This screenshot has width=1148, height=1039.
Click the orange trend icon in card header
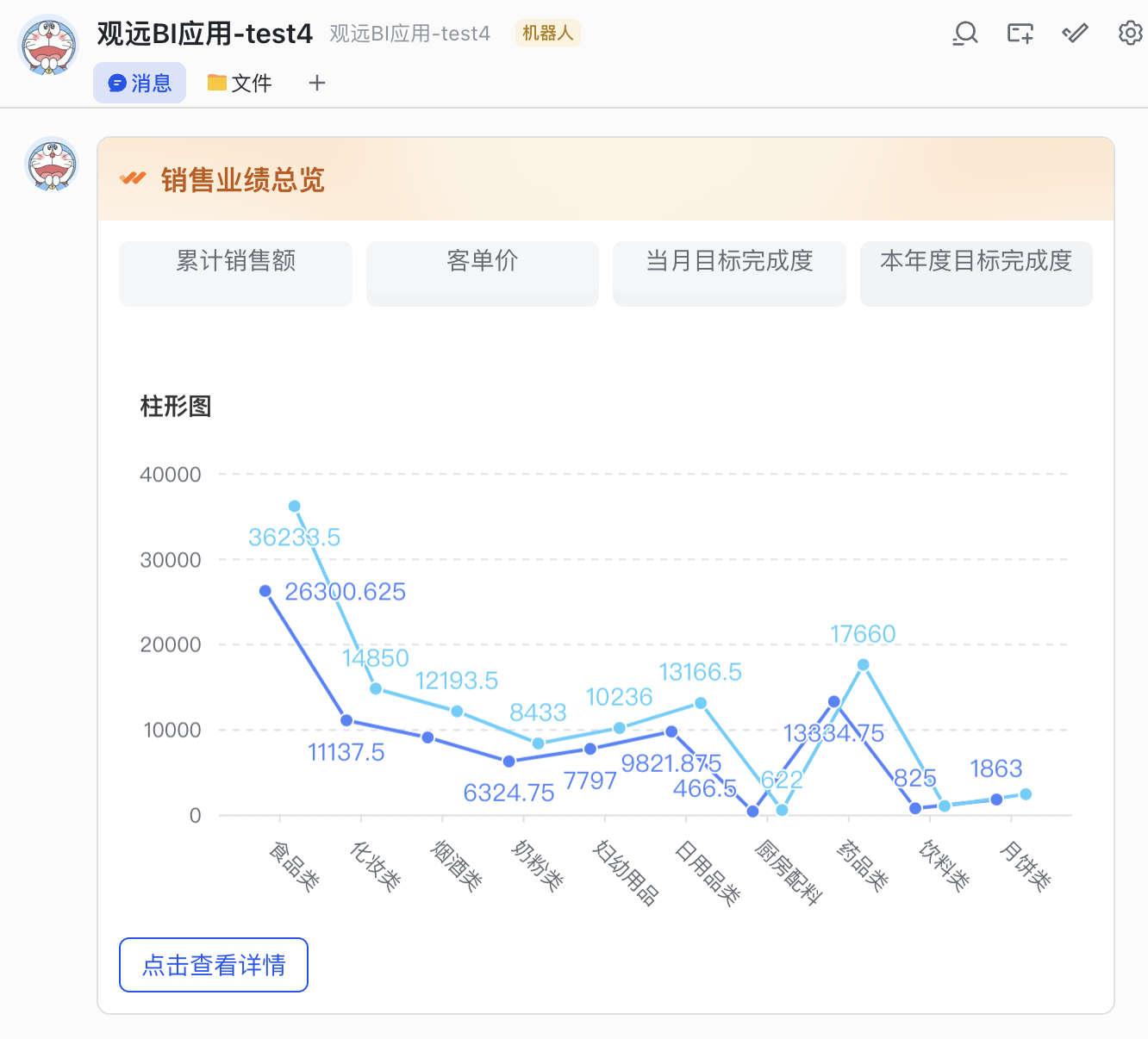(133, 179)
